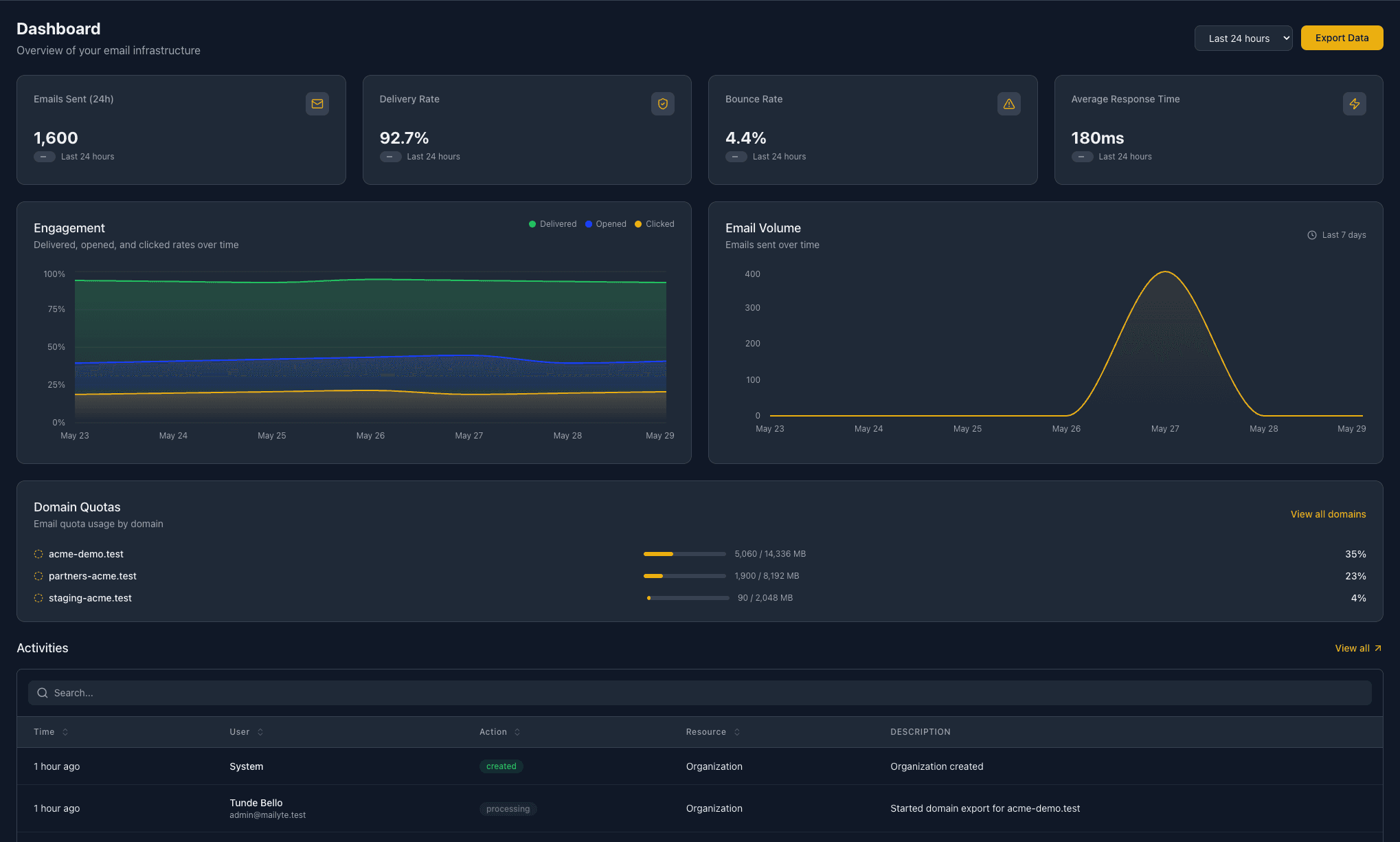Sort activities by the Time column

pyautogui.click(x=51, y=732)
